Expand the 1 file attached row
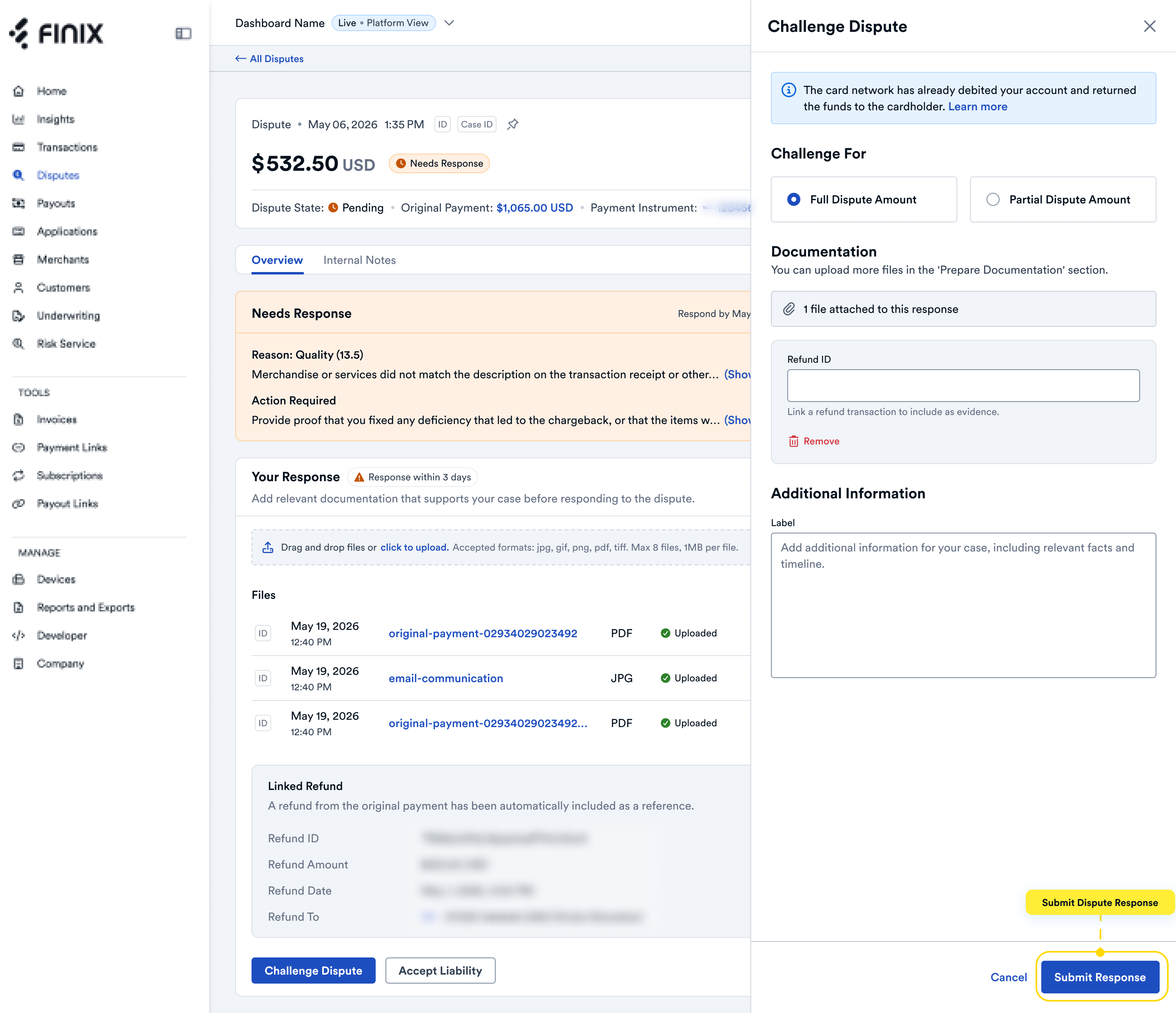The image size is (1176, 1013). click(x=963, y=309)
